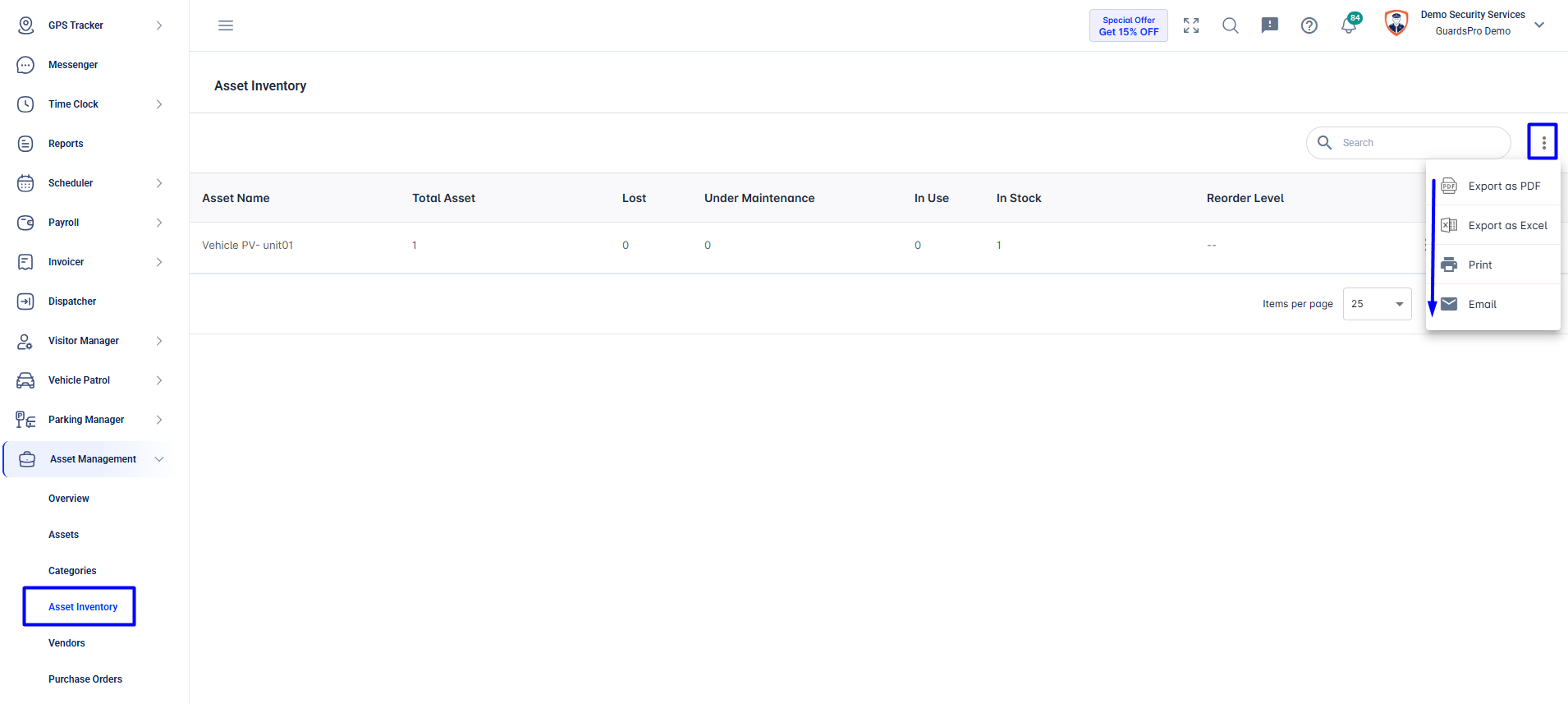Click the hamburger menu icon
This screenshot has width=1568, height=704.
pos(226,25)
